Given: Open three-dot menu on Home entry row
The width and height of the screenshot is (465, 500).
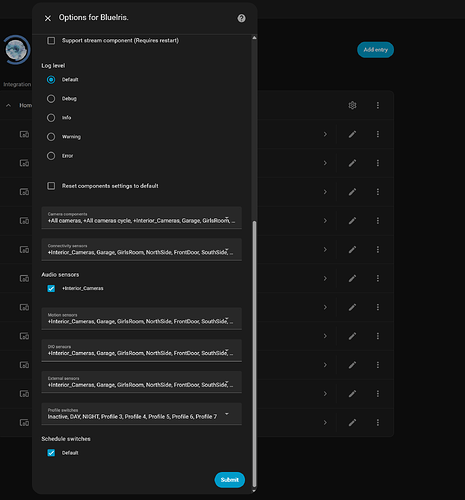Looking at the screenshot, I should 378,105.
